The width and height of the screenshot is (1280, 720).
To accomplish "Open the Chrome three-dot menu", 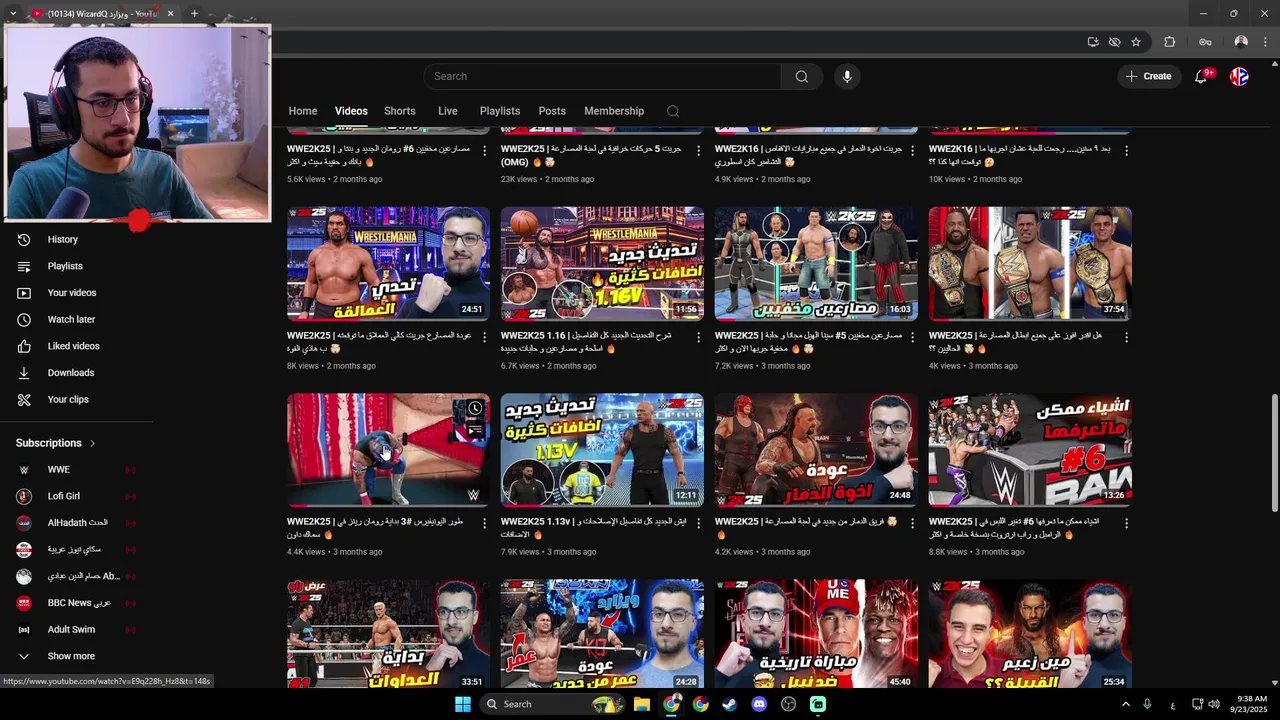I will coord(1265,42).
